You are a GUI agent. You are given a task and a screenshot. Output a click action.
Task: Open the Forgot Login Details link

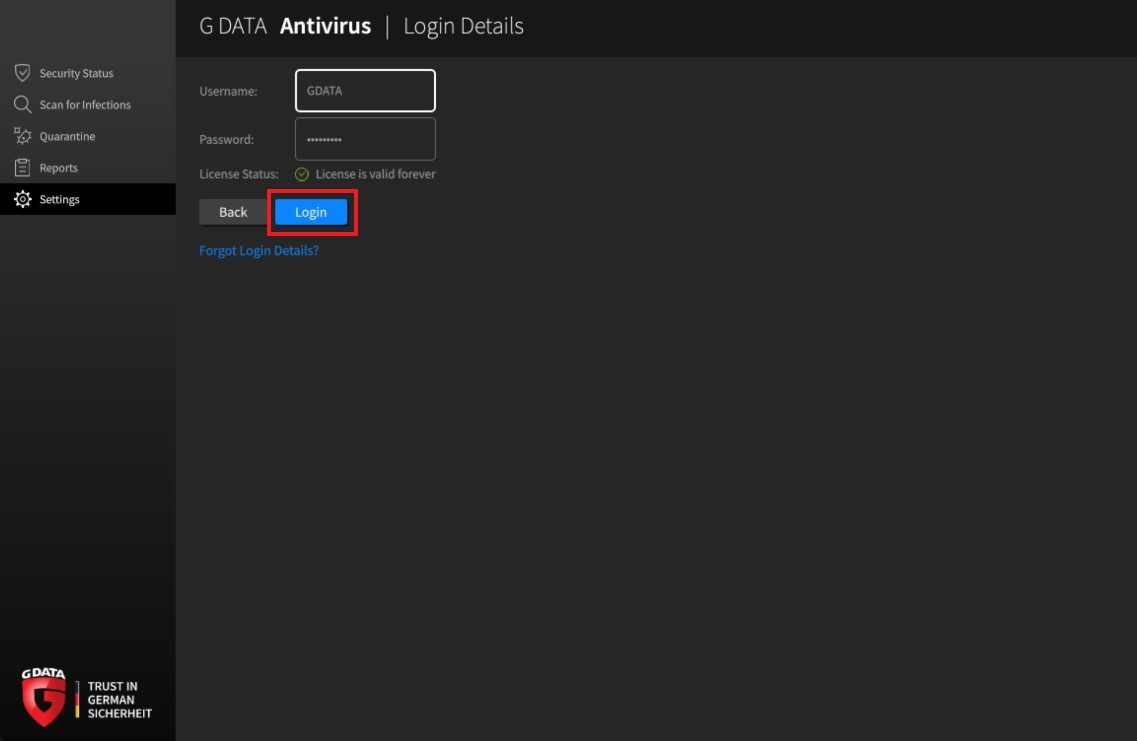click(x=259, y=250)
